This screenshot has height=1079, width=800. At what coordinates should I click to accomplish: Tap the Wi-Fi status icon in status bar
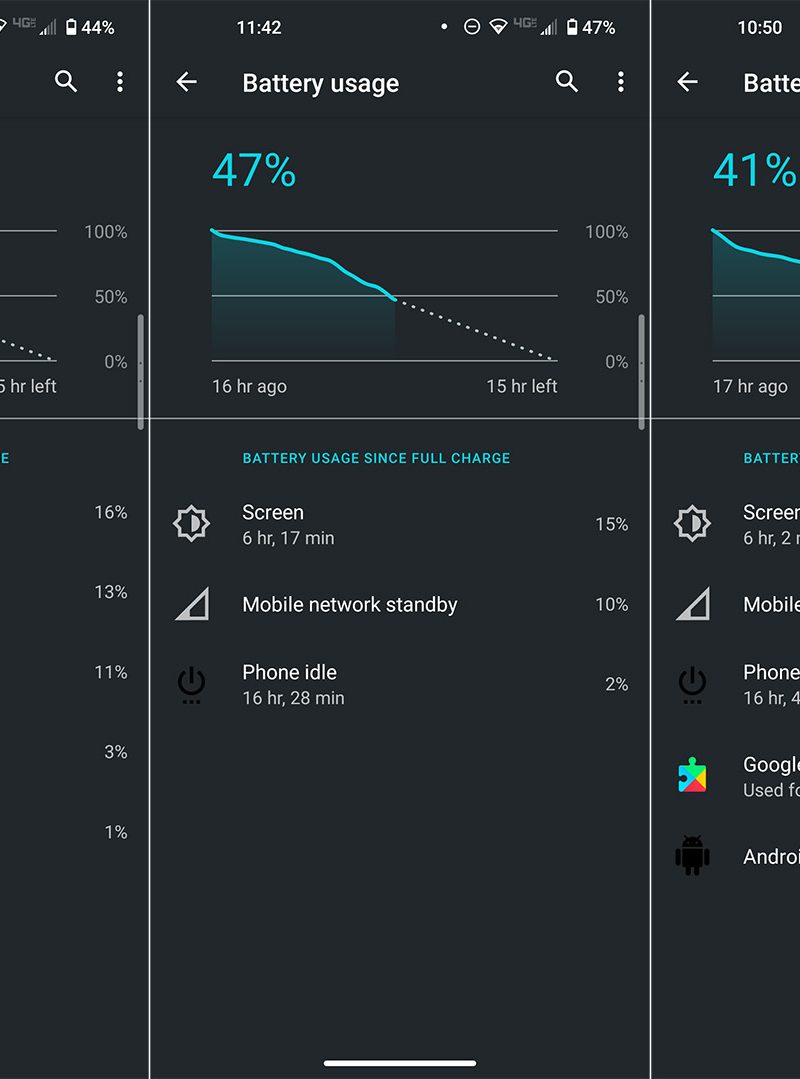click(x=497, y=28)
